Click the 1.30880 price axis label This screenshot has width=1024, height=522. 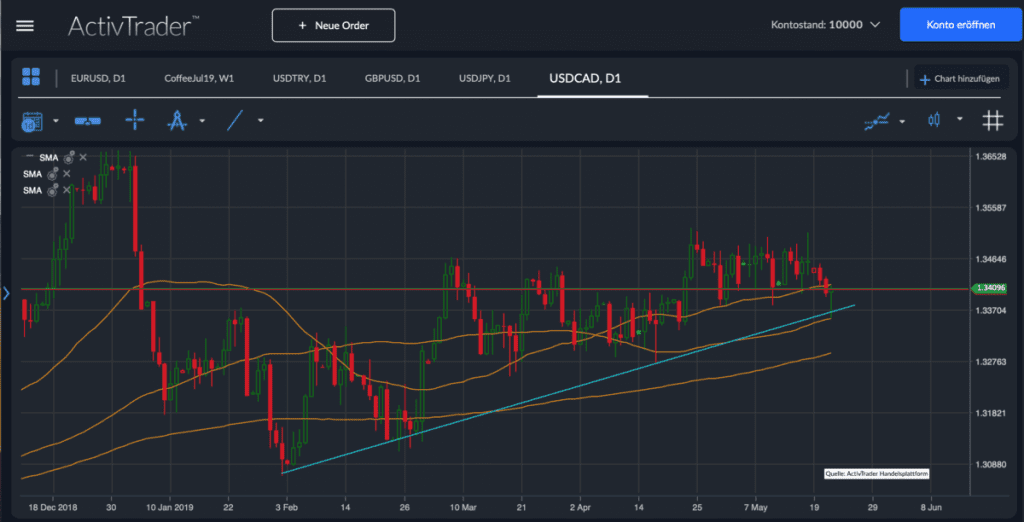(990, 464)
